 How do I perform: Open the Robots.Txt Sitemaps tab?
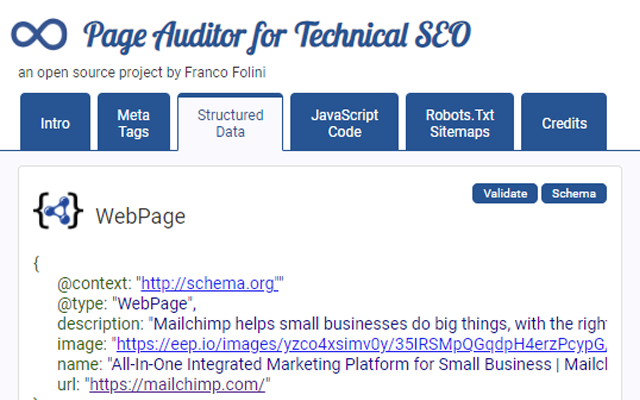[x=460, y=124]
